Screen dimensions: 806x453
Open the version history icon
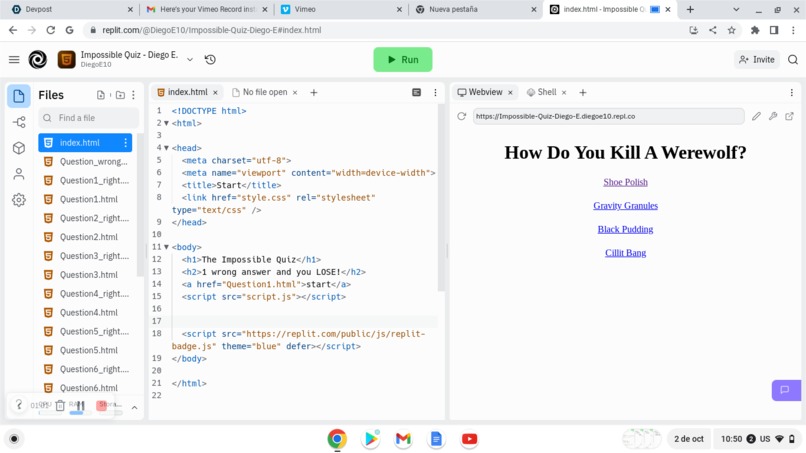click(x=210, y=60)
